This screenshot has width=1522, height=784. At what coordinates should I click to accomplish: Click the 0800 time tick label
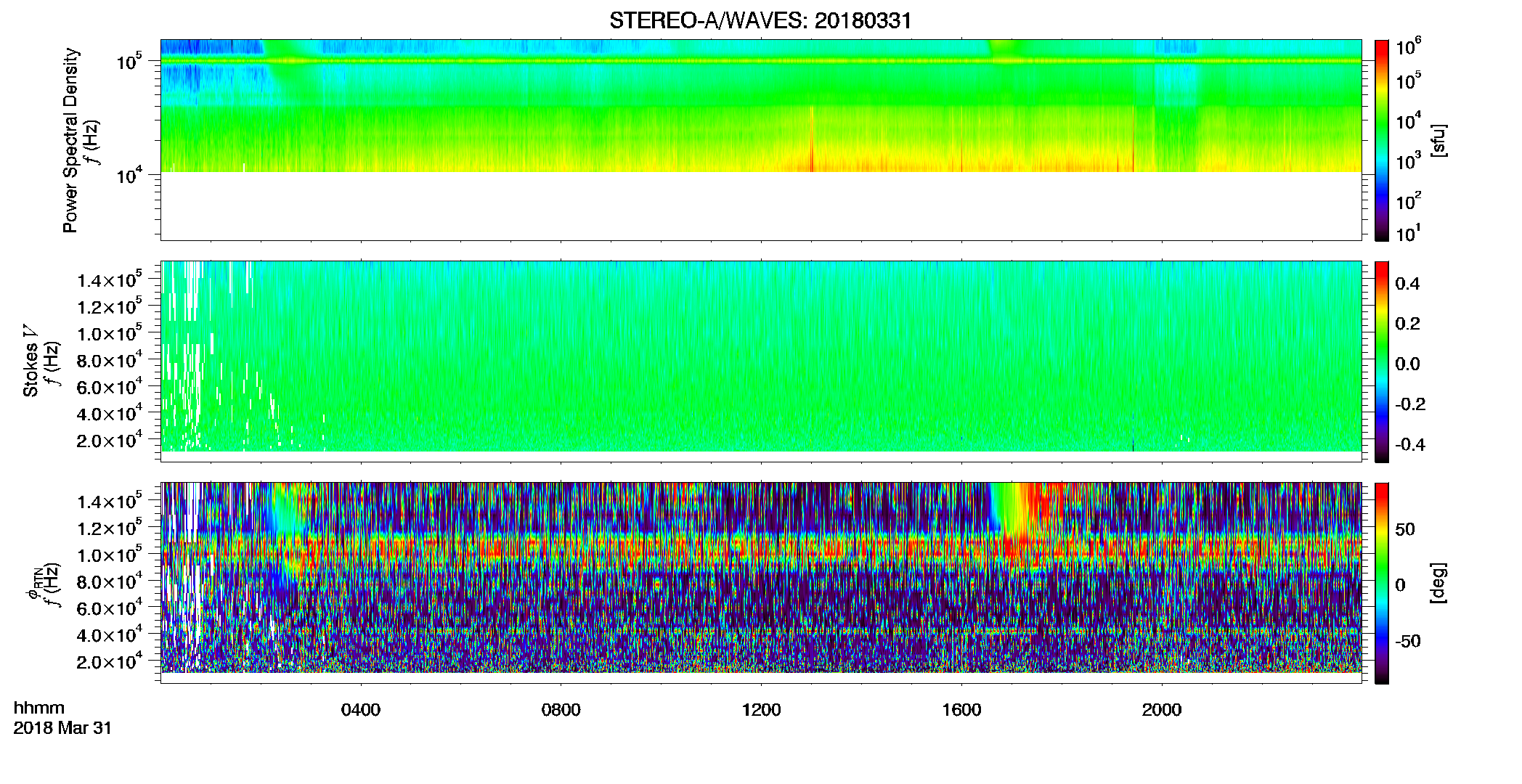pyautogui.click(x=561, y=710)
